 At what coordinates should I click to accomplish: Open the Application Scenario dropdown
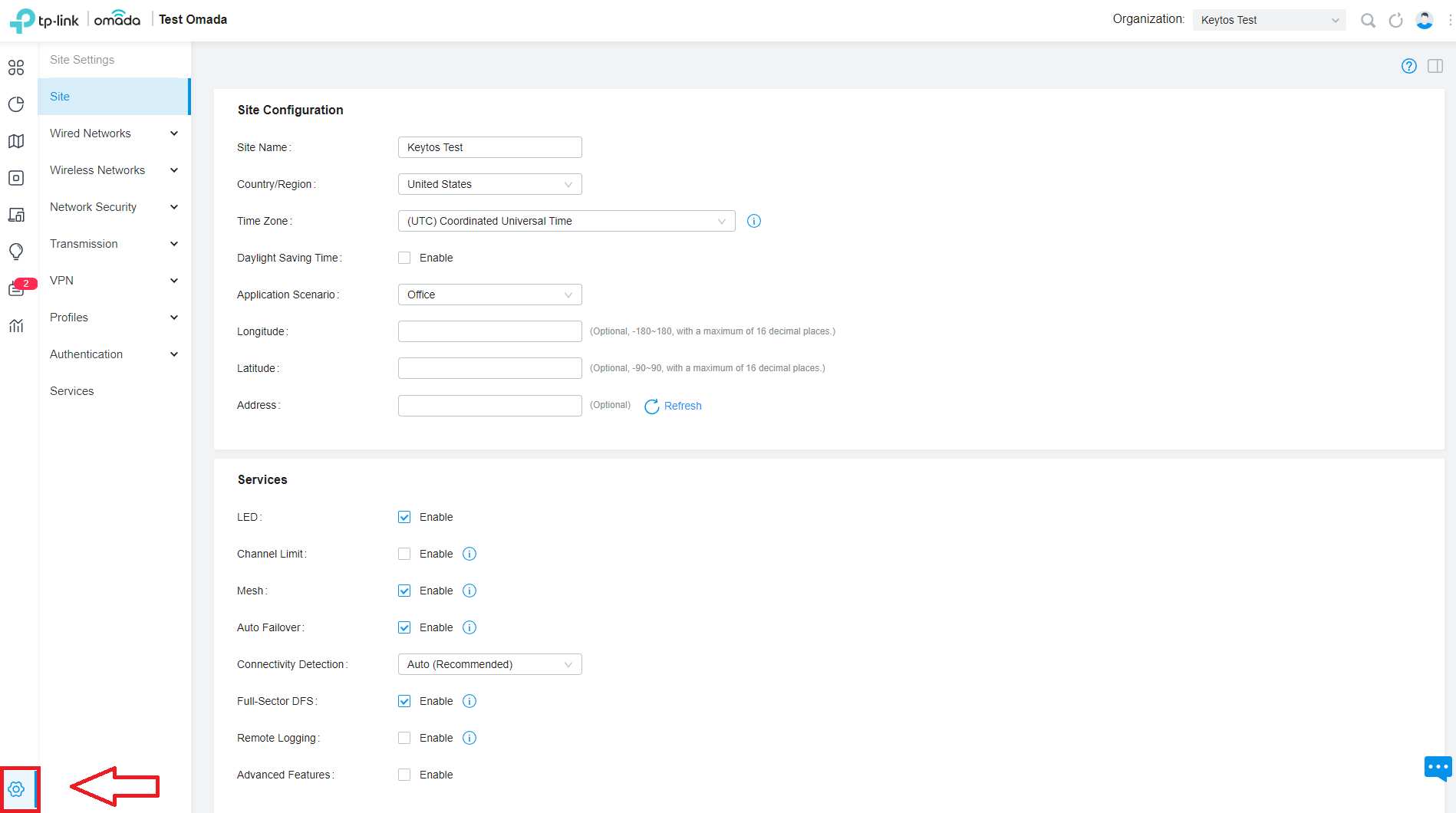490,295
